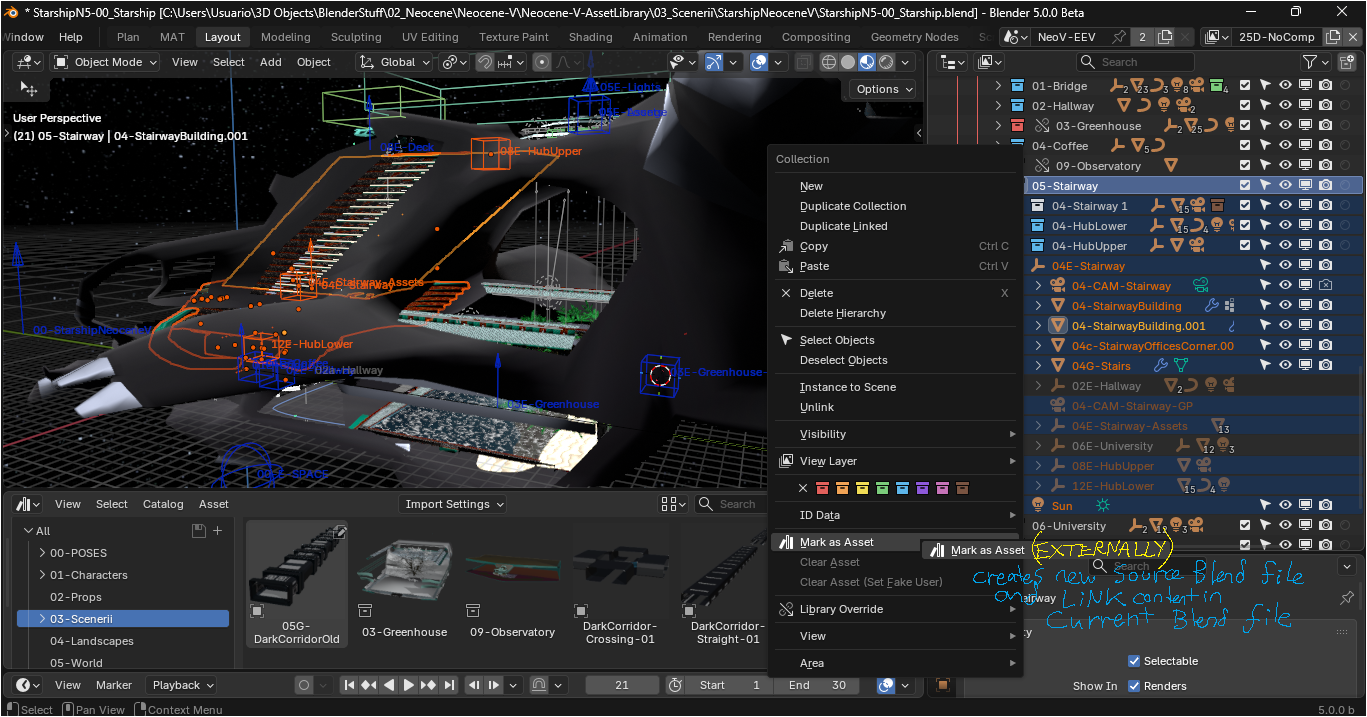Toggle the Selectable checkbox
This screenshot has height=717, width=1367.
(x=1133, y=661)
